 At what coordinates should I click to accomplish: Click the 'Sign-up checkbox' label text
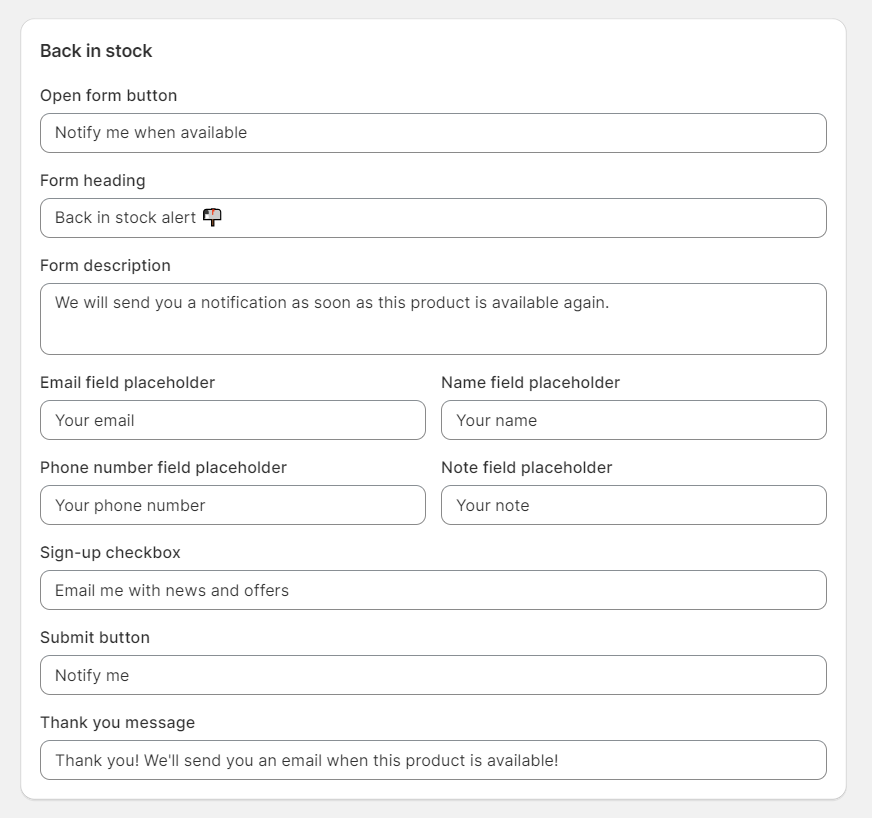tap(110, 553)
